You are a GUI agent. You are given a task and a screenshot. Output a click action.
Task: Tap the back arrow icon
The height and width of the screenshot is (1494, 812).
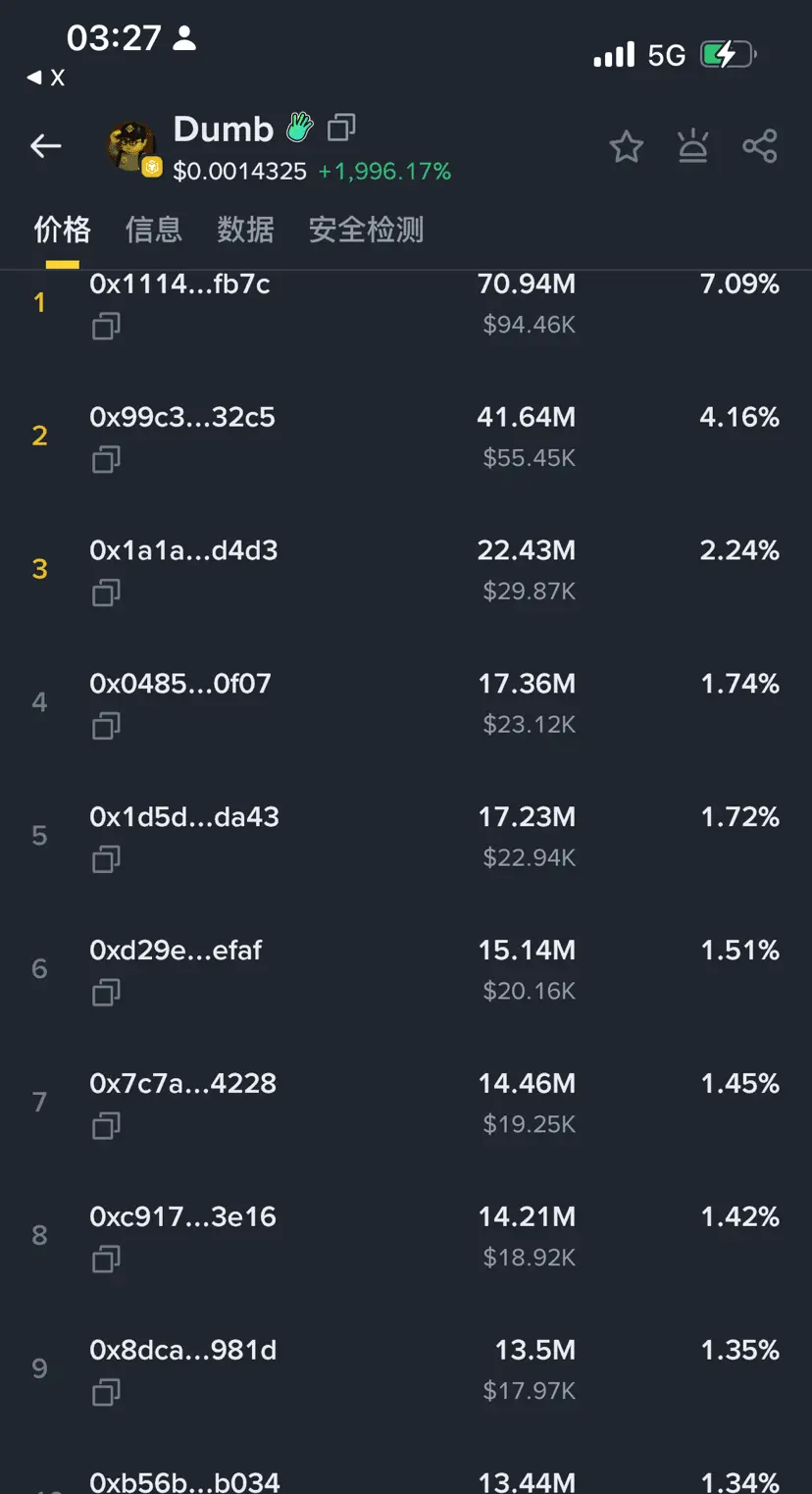coord(46,146)
